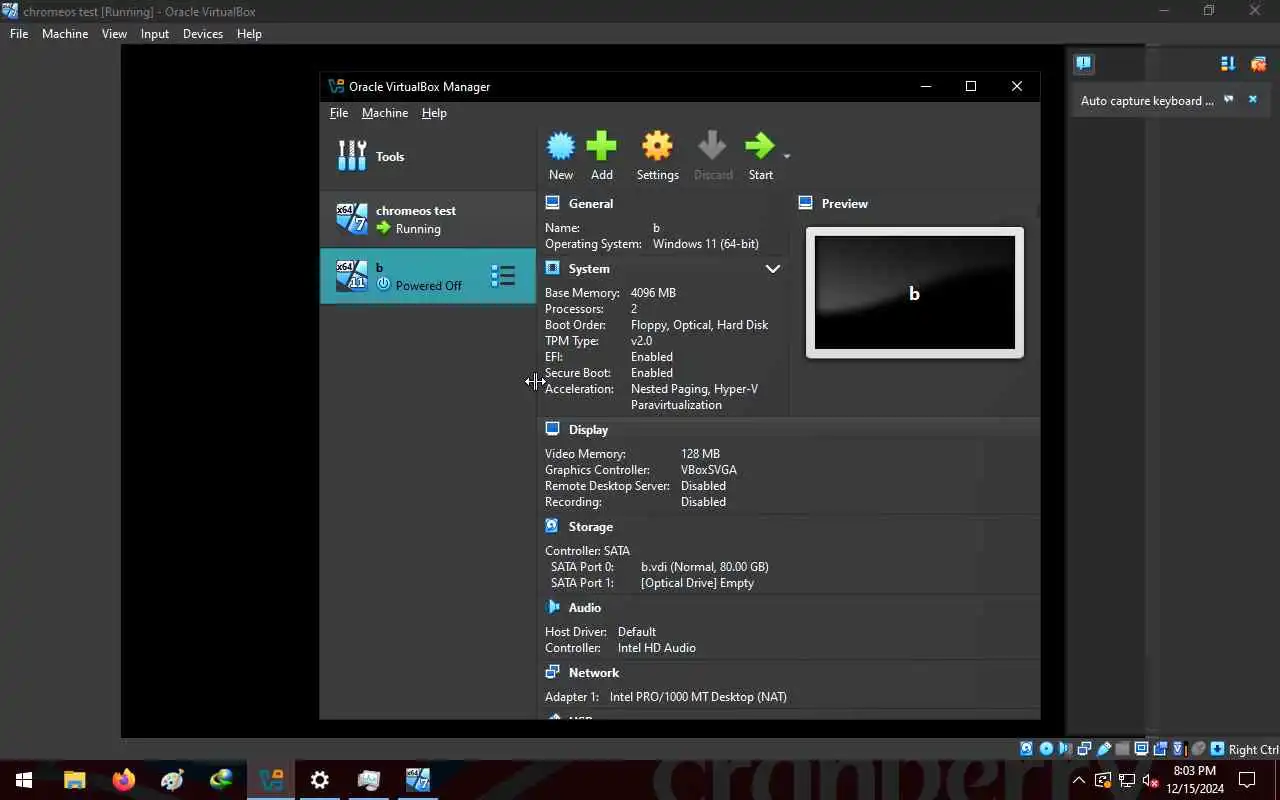This screenshot has width=1280, height=800.
Task: Click the remove all notifications icon
Action: click(1258, 64)
